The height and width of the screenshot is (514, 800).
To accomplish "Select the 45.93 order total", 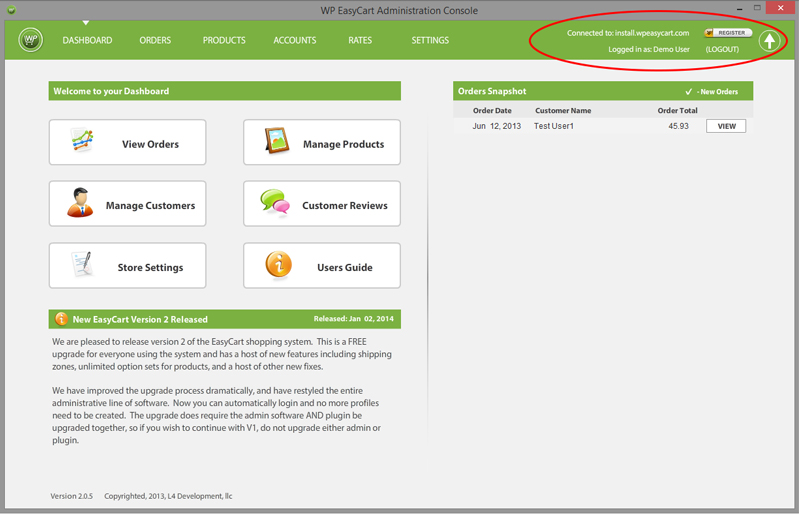I will point(679,126).
